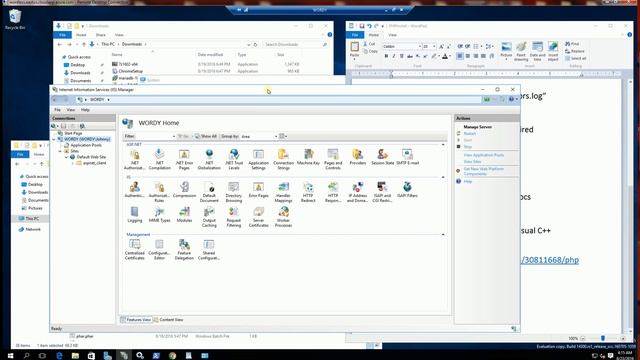Viewport: 640px width, 360px height.
Task: Open Authentication feature in IIS section
Action: click(x=134, y=189)
